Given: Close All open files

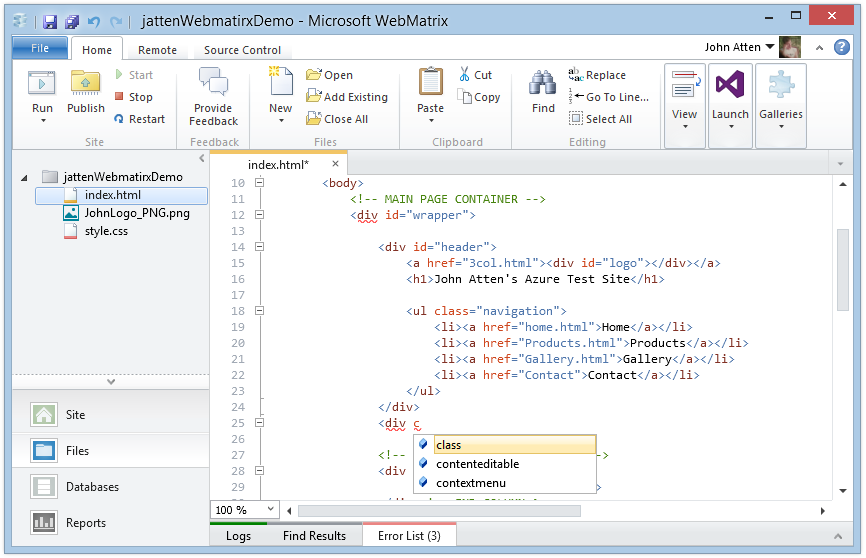Looking at the screenshot, I should click(x=337, y=119).
